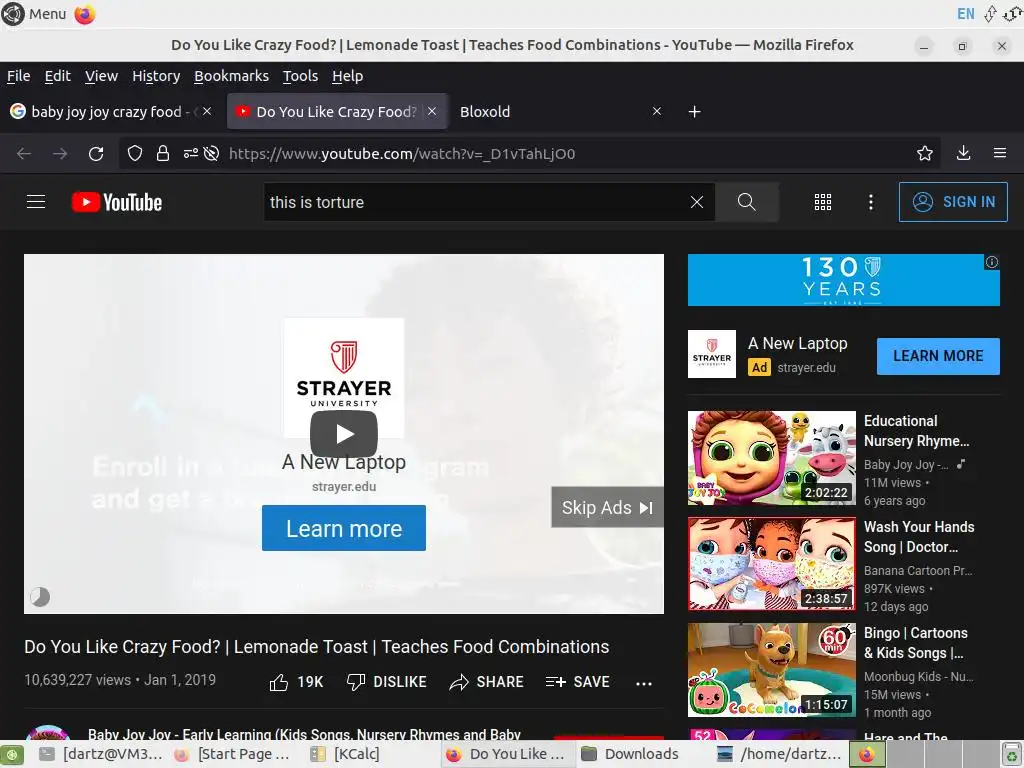Click the Baby Joy Joy channel name link

[x=304, y=734]
